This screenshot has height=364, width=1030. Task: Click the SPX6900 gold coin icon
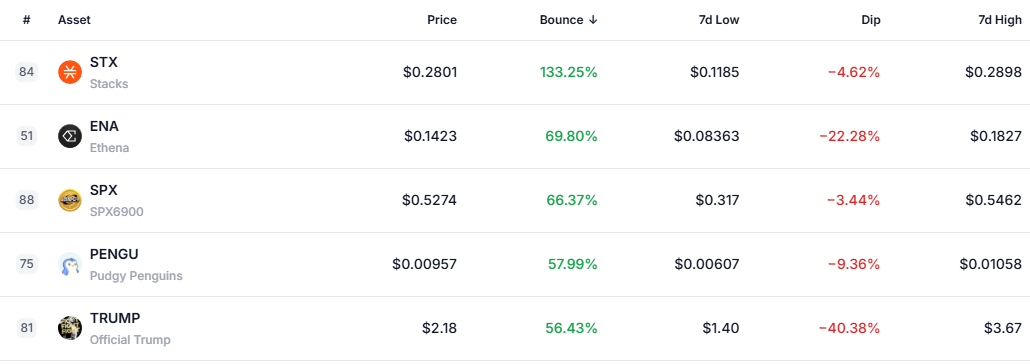coord(70,200)
